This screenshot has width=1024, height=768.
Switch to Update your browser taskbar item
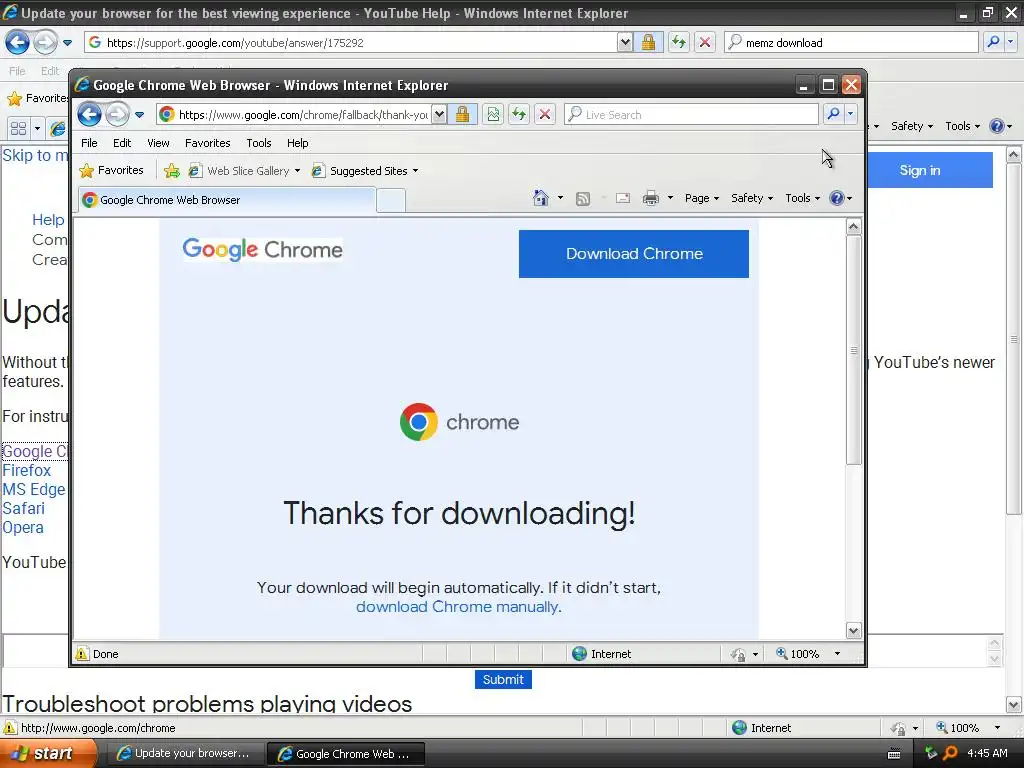(x=185, y=753)
